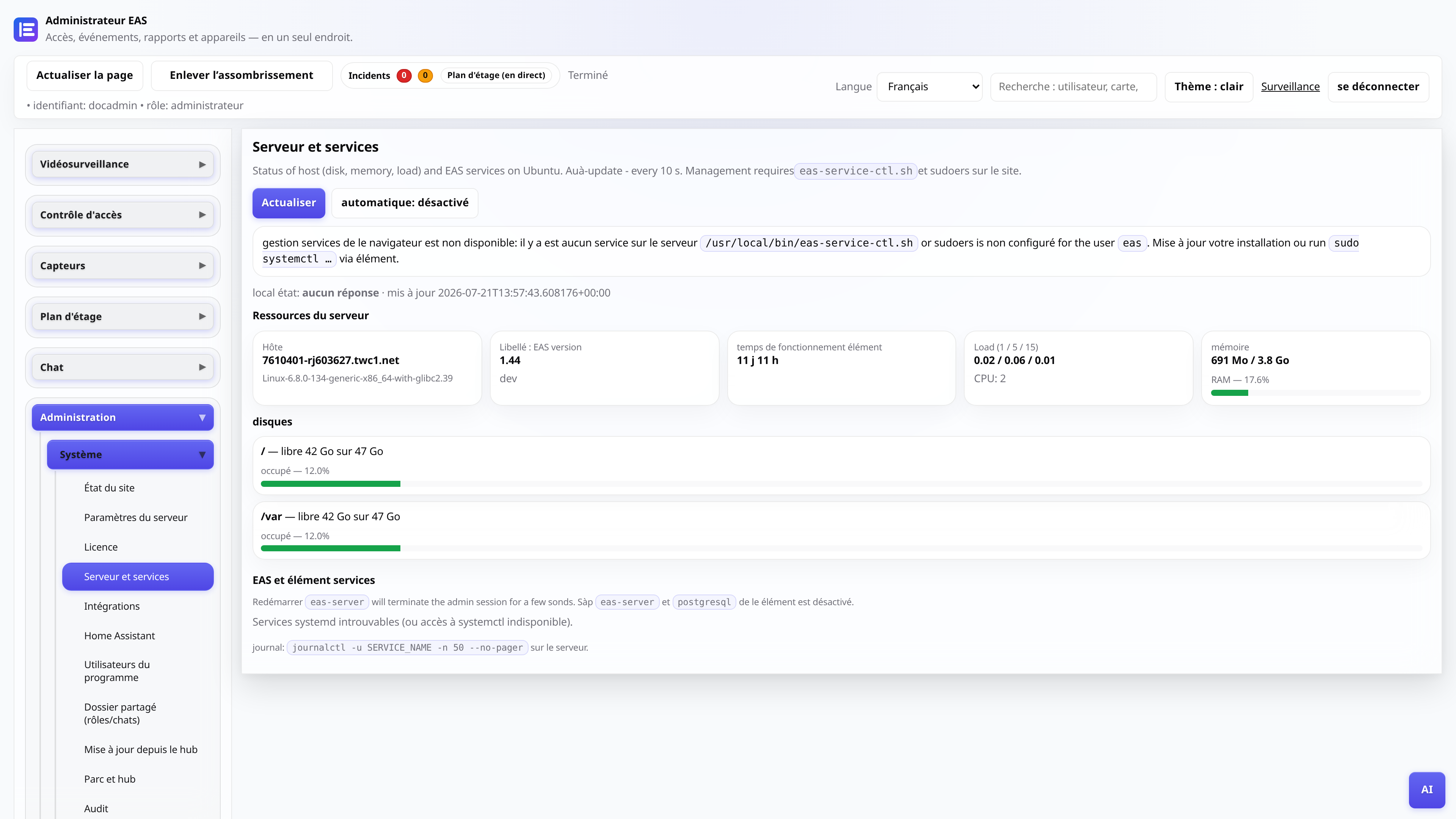Click the identifiant: docadmin text
The height and width of the screenshot is (819, 1456).
point(85,106)
